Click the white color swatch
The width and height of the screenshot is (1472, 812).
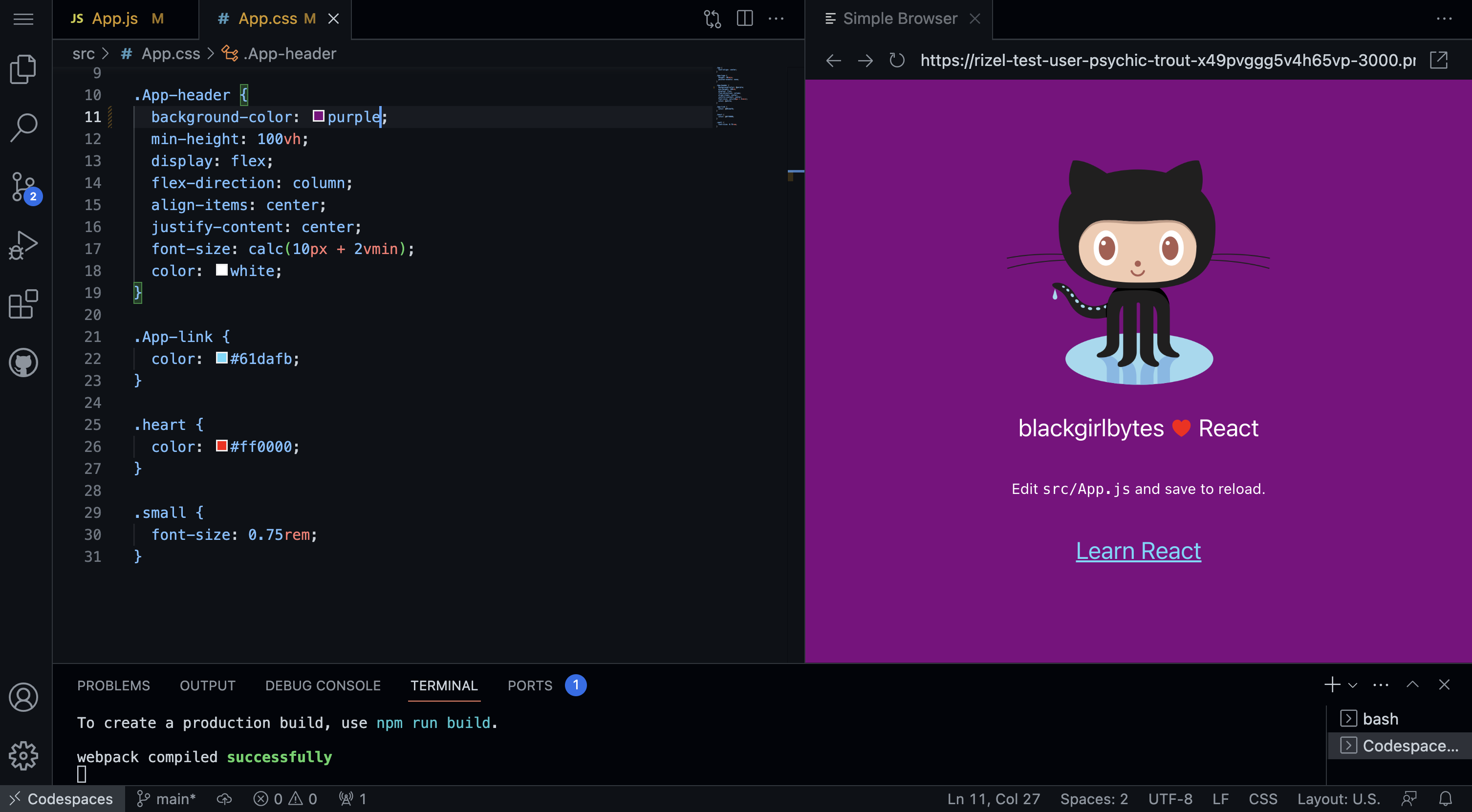click(x=222, y=270)
